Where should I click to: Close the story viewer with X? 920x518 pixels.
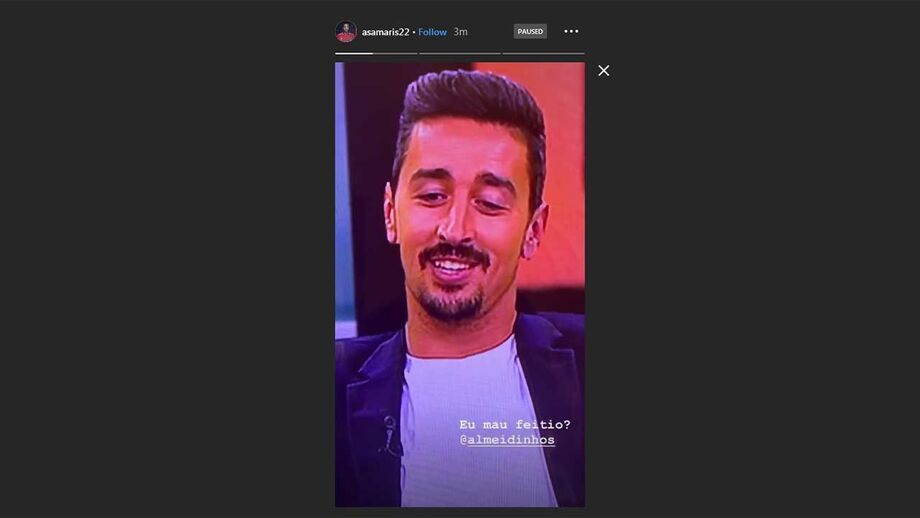[604, 70]
